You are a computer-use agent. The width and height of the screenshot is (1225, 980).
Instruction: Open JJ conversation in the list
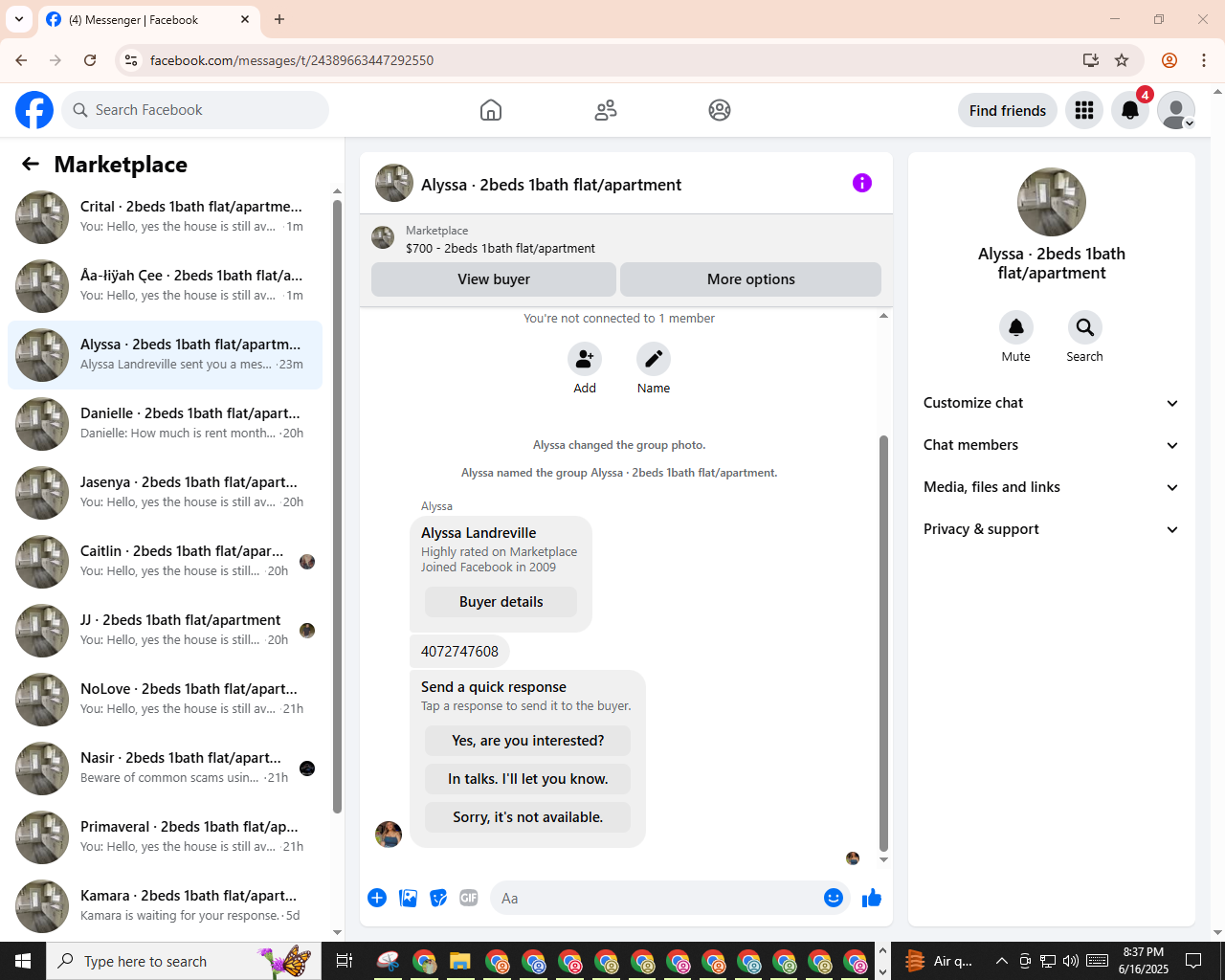click(x=166, y=631)
